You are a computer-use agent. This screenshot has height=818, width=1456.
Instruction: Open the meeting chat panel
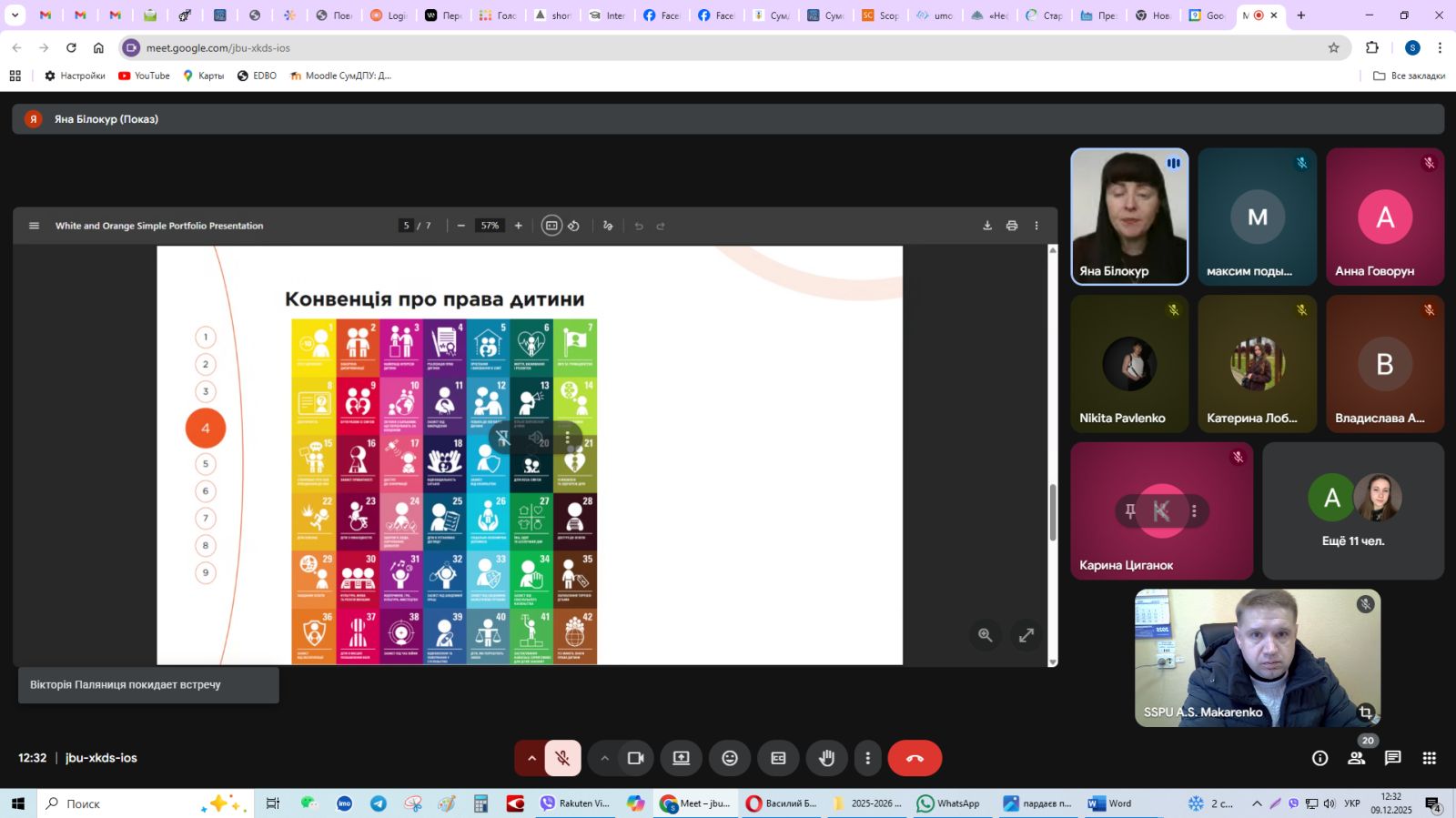(1392, 758)
